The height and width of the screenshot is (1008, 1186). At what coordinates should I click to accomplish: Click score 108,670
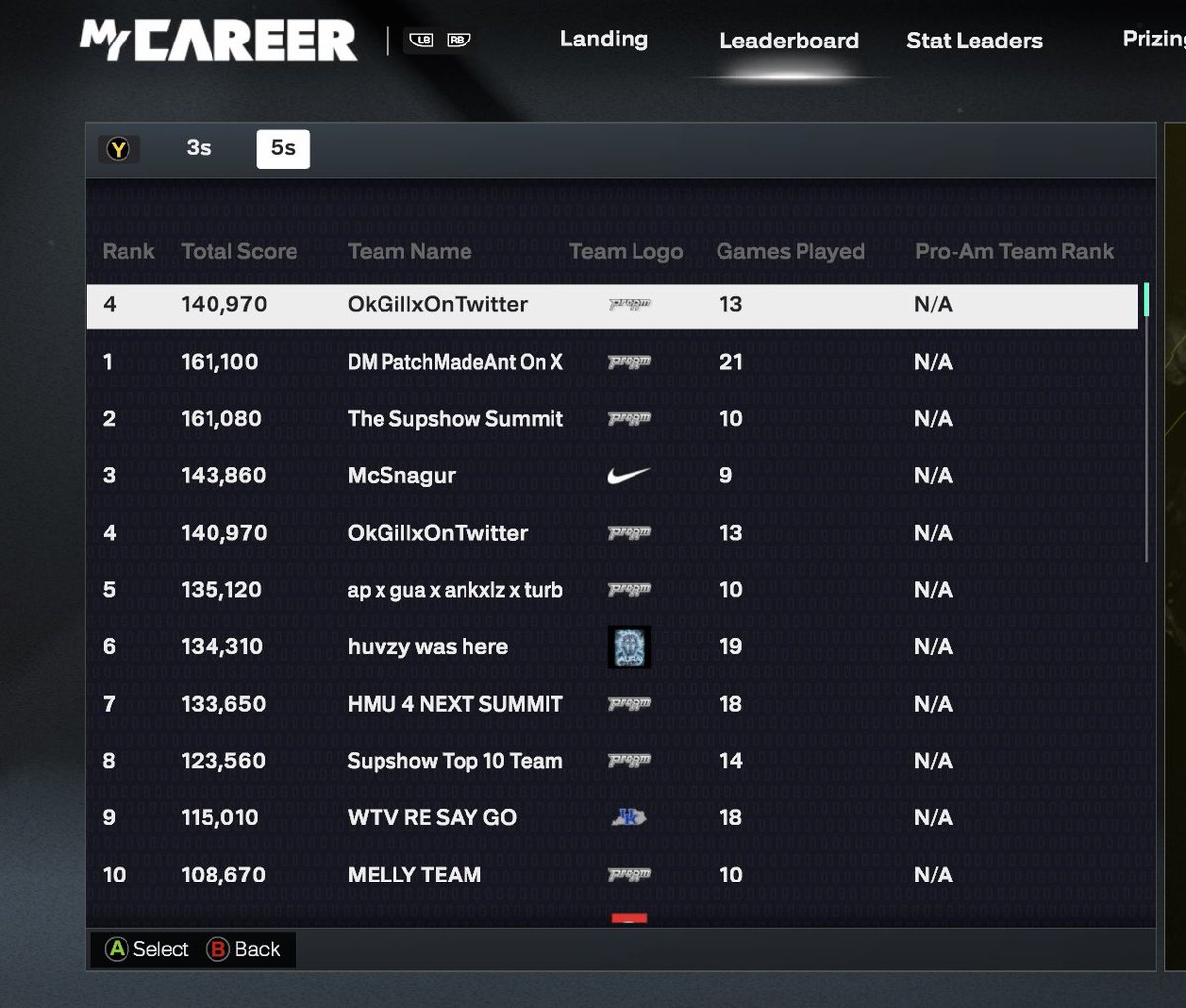[x=223, y=875]
